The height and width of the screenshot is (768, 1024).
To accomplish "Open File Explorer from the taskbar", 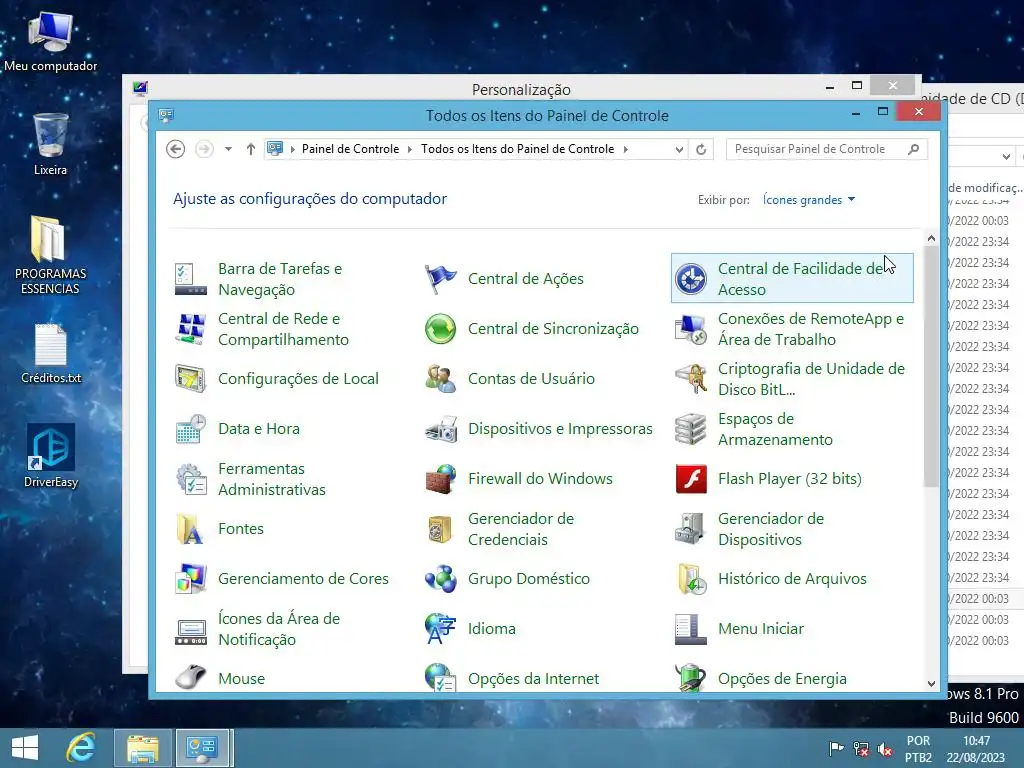I will click(143, 748).
